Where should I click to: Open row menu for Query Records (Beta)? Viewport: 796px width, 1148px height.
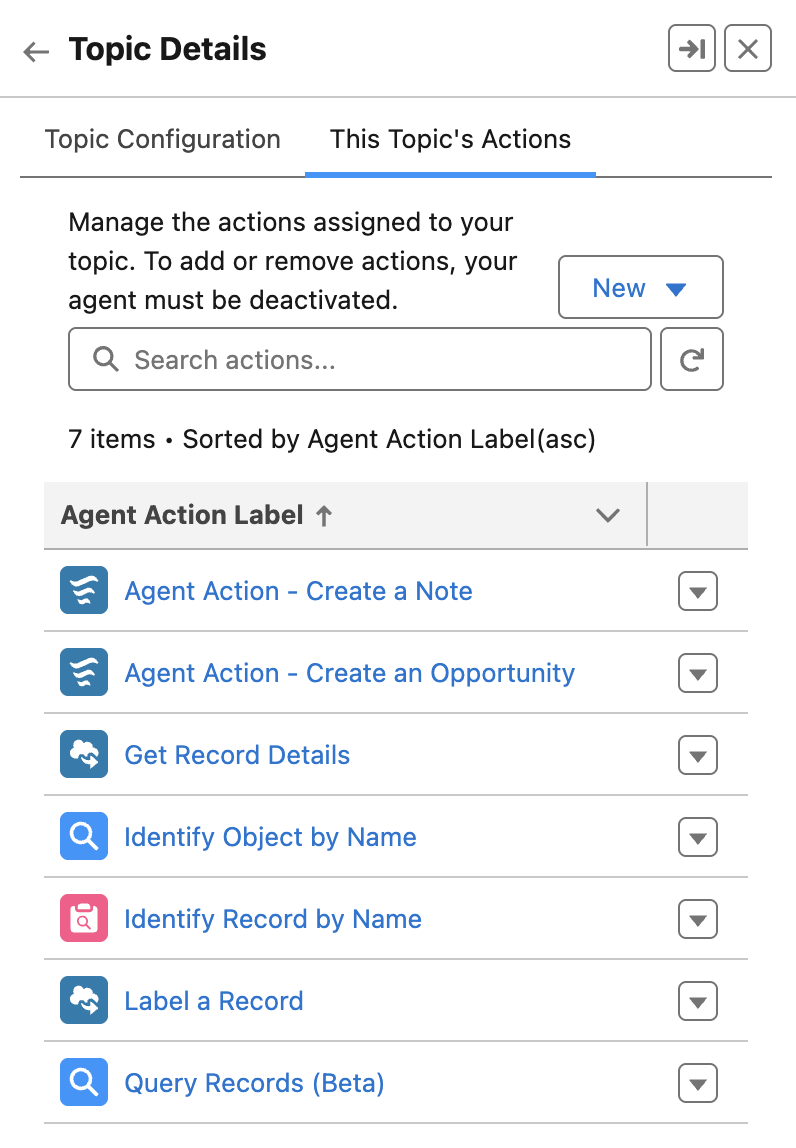click(x=698, y=1083)
